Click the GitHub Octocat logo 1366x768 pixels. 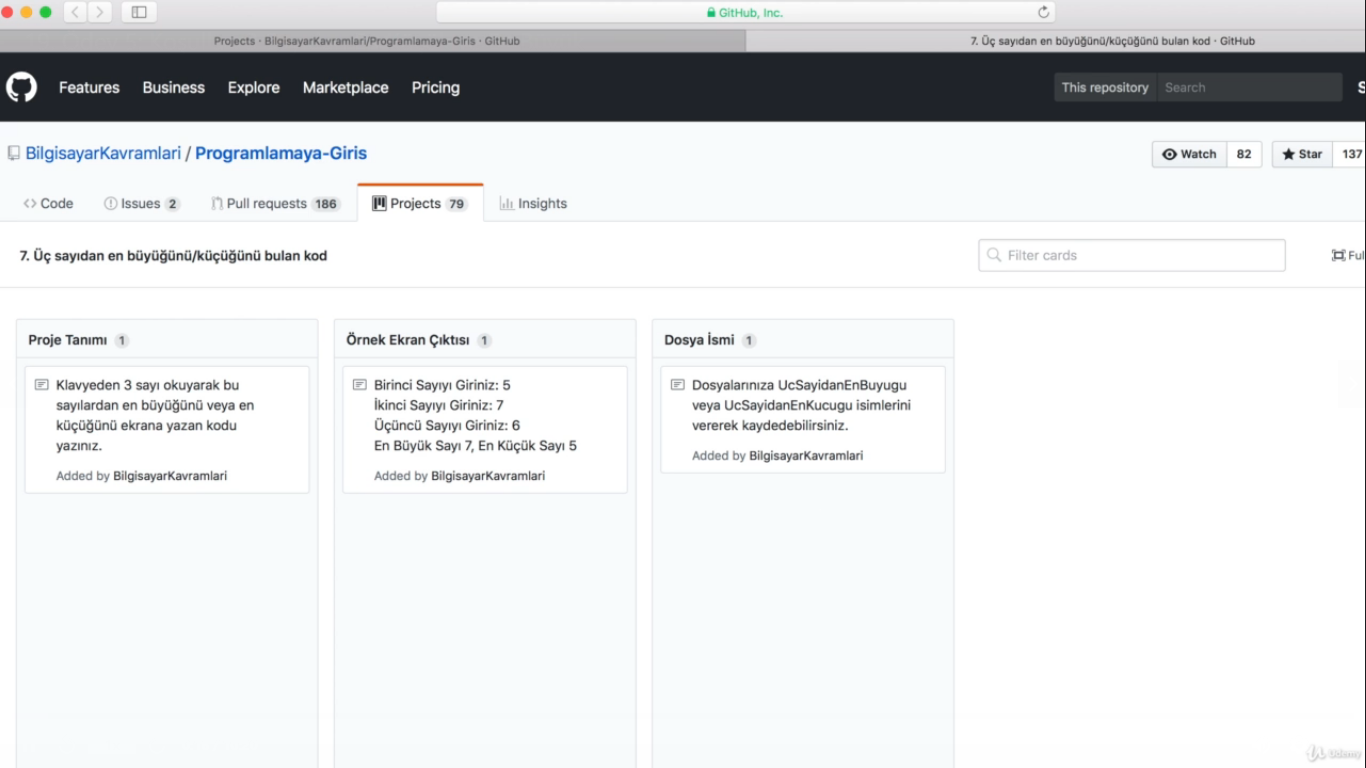click(21, 87)
